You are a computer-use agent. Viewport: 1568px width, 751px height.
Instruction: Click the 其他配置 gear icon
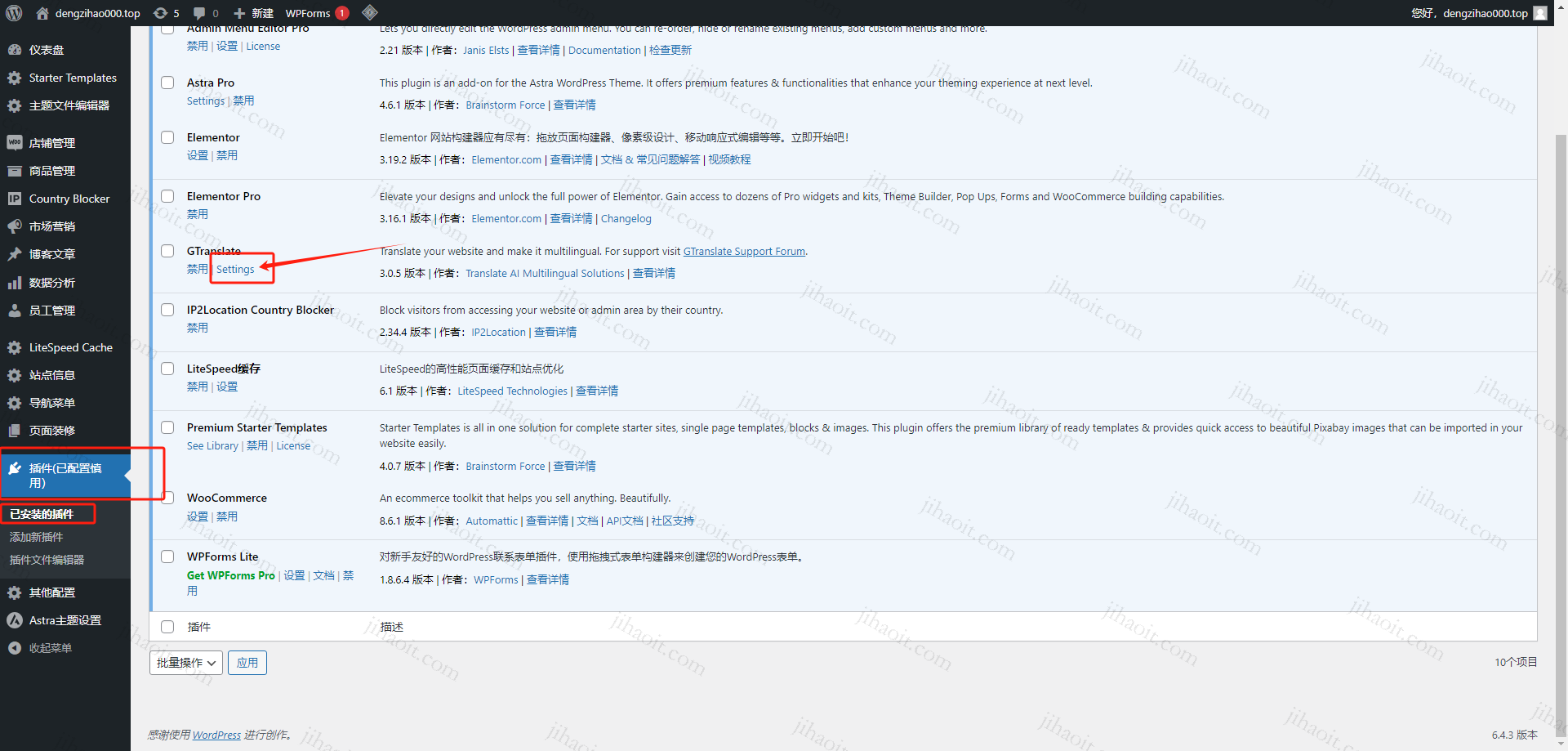[x=15, y=592]
